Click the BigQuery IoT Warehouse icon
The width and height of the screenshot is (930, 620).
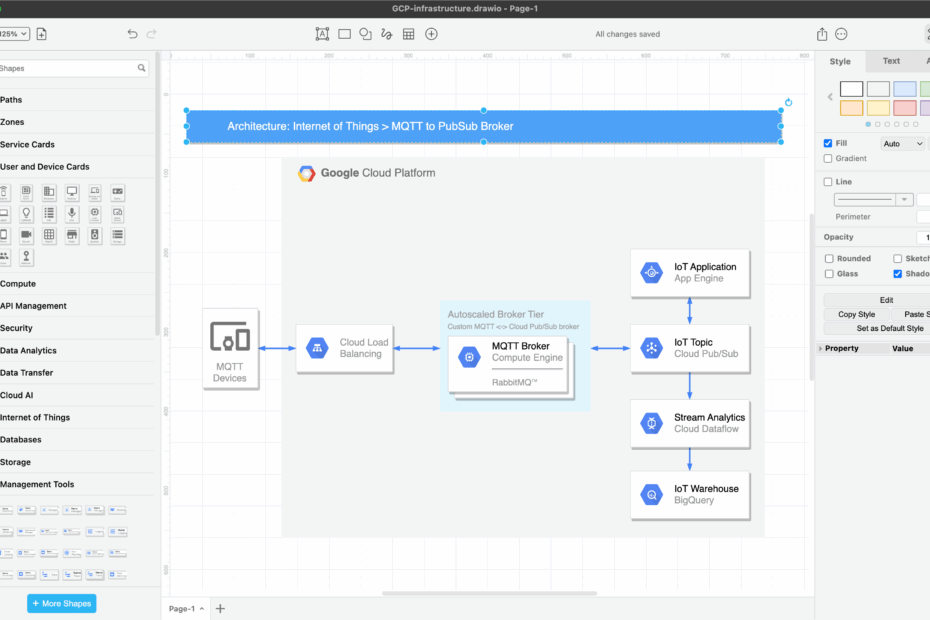[x=651, y=494]
